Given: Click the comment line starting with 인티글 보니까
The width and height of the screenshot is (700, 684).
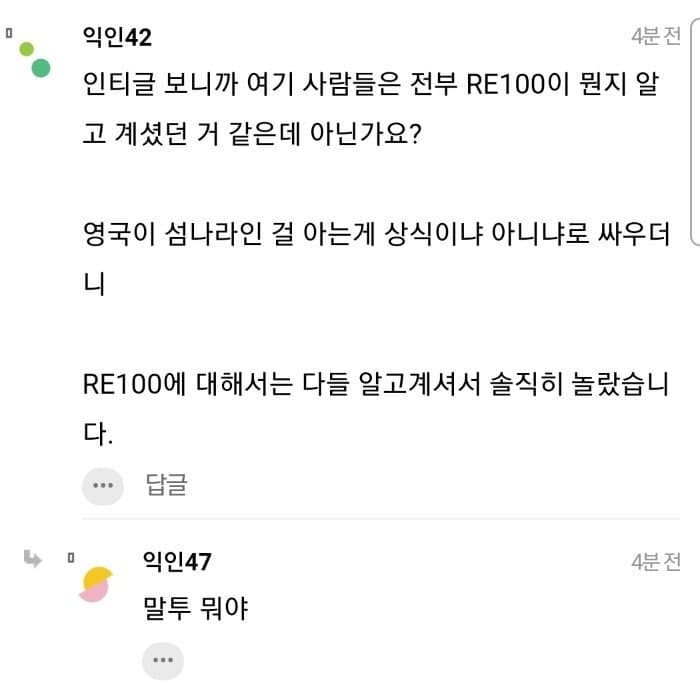Looking at the screenshot, I should pyautogui.click(x=370, y=86).
